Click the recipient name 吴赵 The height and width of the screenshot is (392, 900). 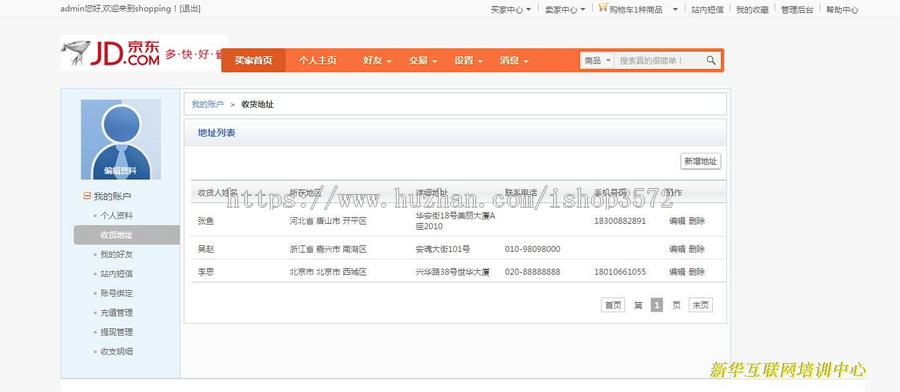click(206, 249)
